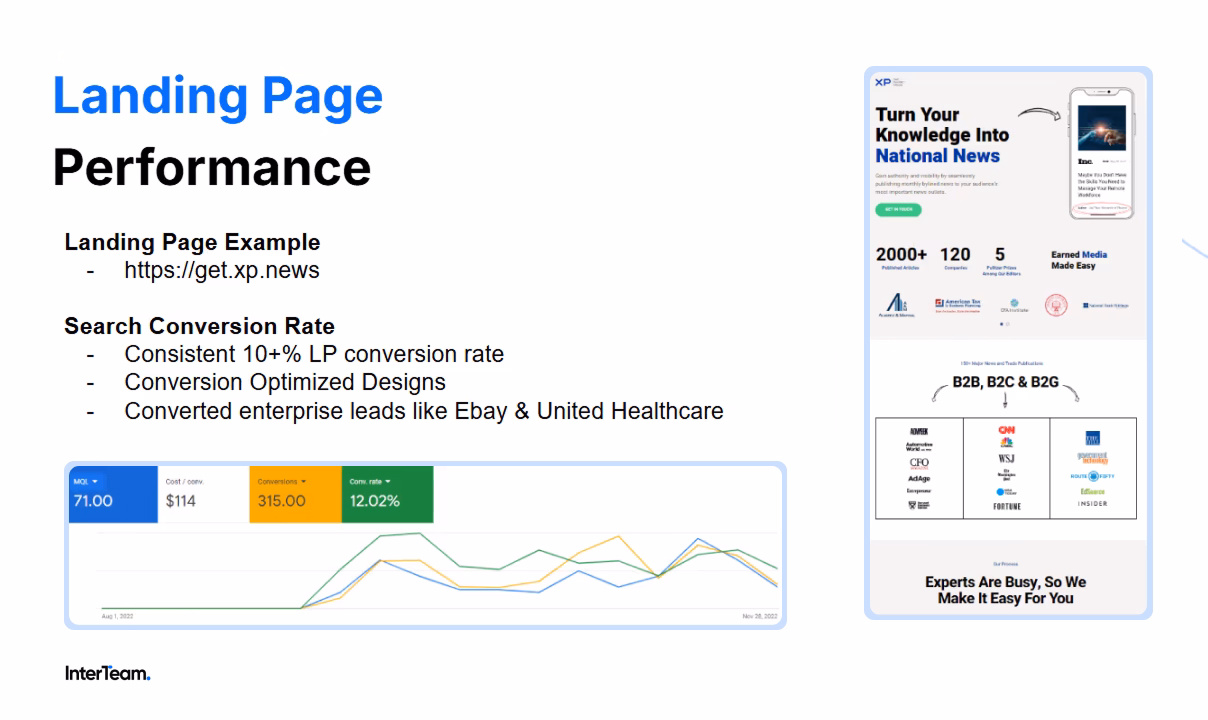
Task: Open the MQL metric dropdown arrow
Action: (x=95, y=482)
